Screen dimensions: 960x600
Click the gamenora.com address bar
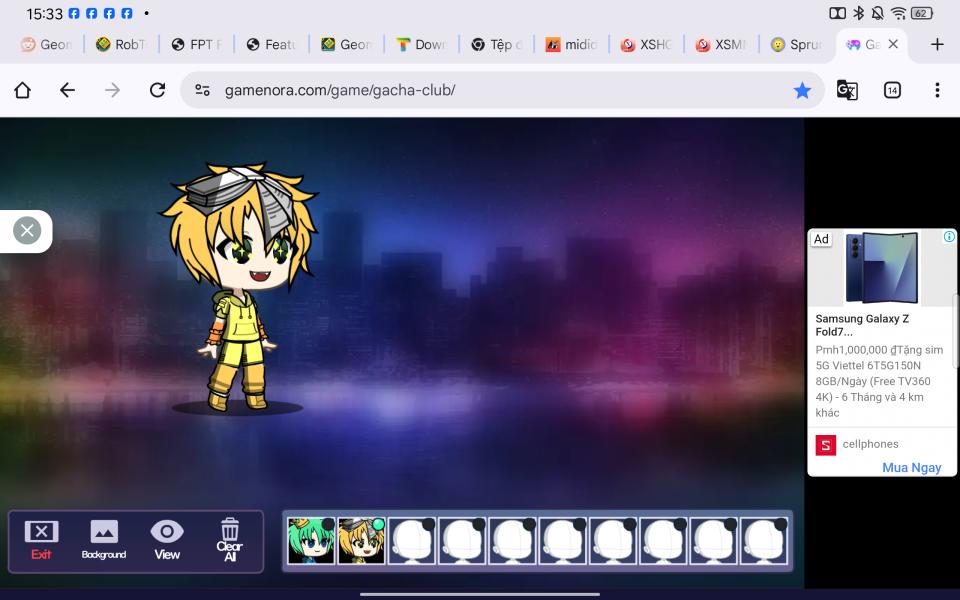point(502,91)
